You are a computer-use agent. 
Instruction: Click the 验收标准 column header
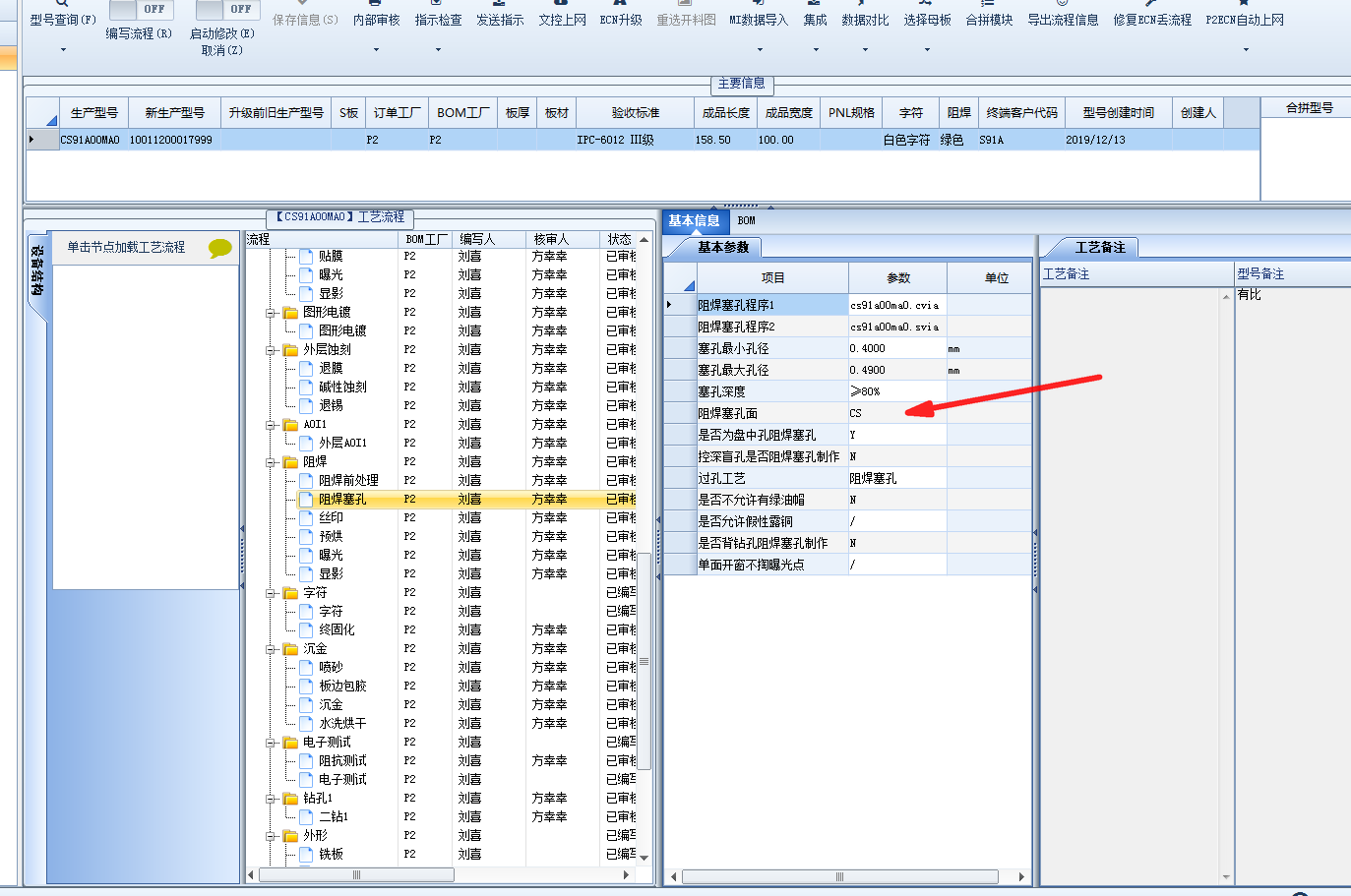coord(636,113)
